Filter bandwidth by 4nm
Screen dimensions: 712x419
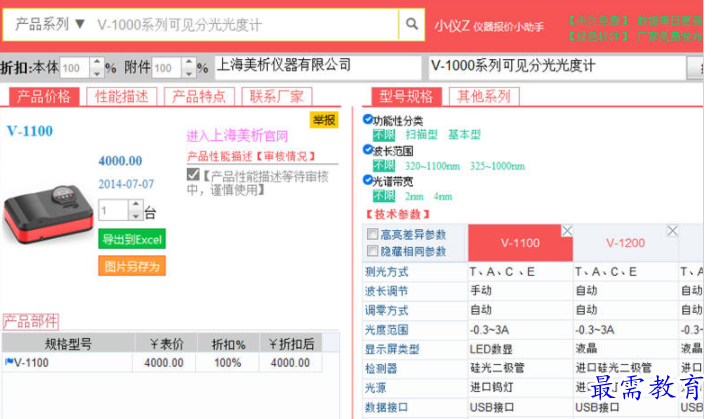443,196
